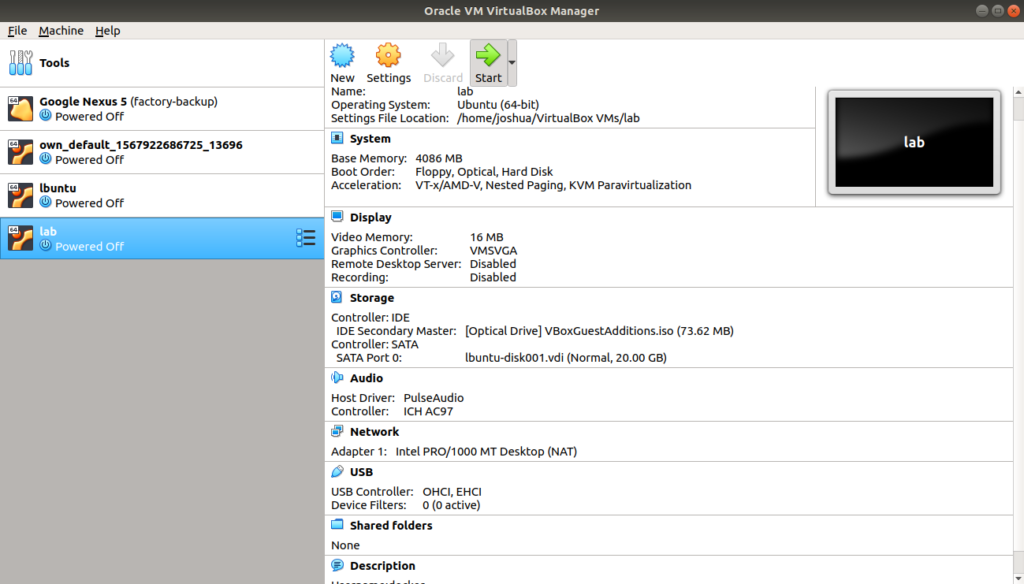Screen dimensions: 1024x584
Task: Click lab VM icon in list
Action: (x=20, y=238)
